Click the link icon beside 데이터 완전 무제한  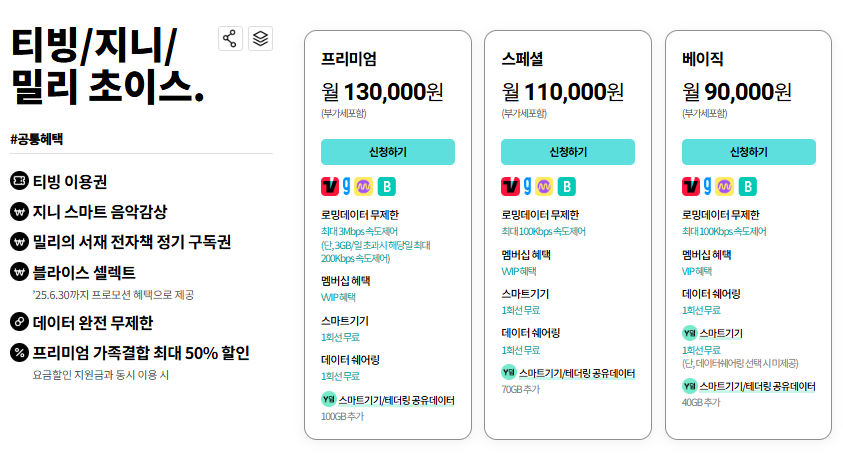click(x=19, y=322)
